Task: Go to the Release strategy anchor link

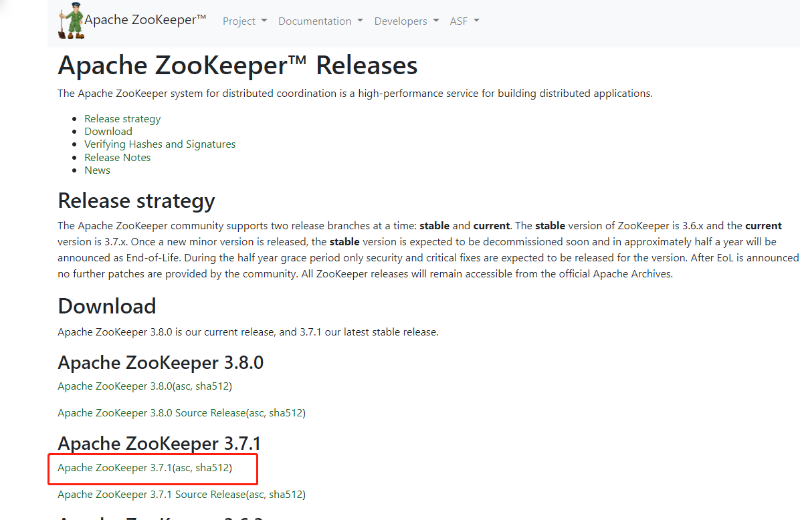Action: [x=122, y=119]
